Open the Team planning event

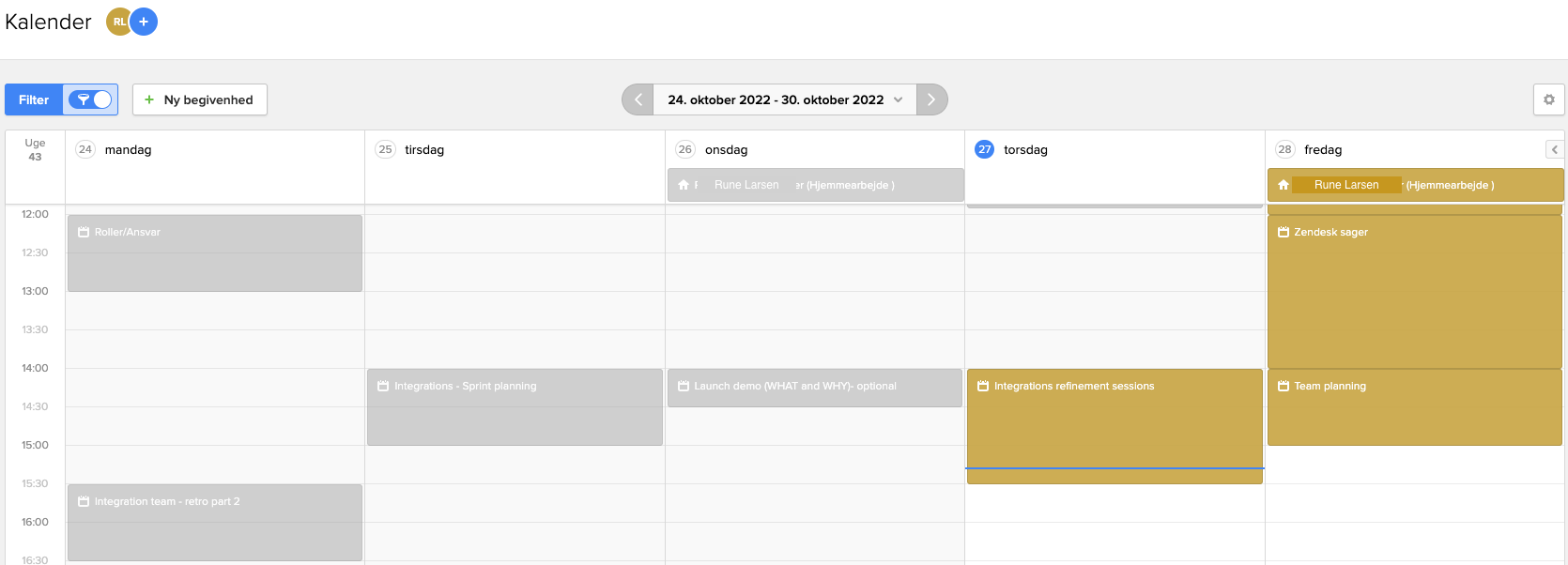(1414, 406)
